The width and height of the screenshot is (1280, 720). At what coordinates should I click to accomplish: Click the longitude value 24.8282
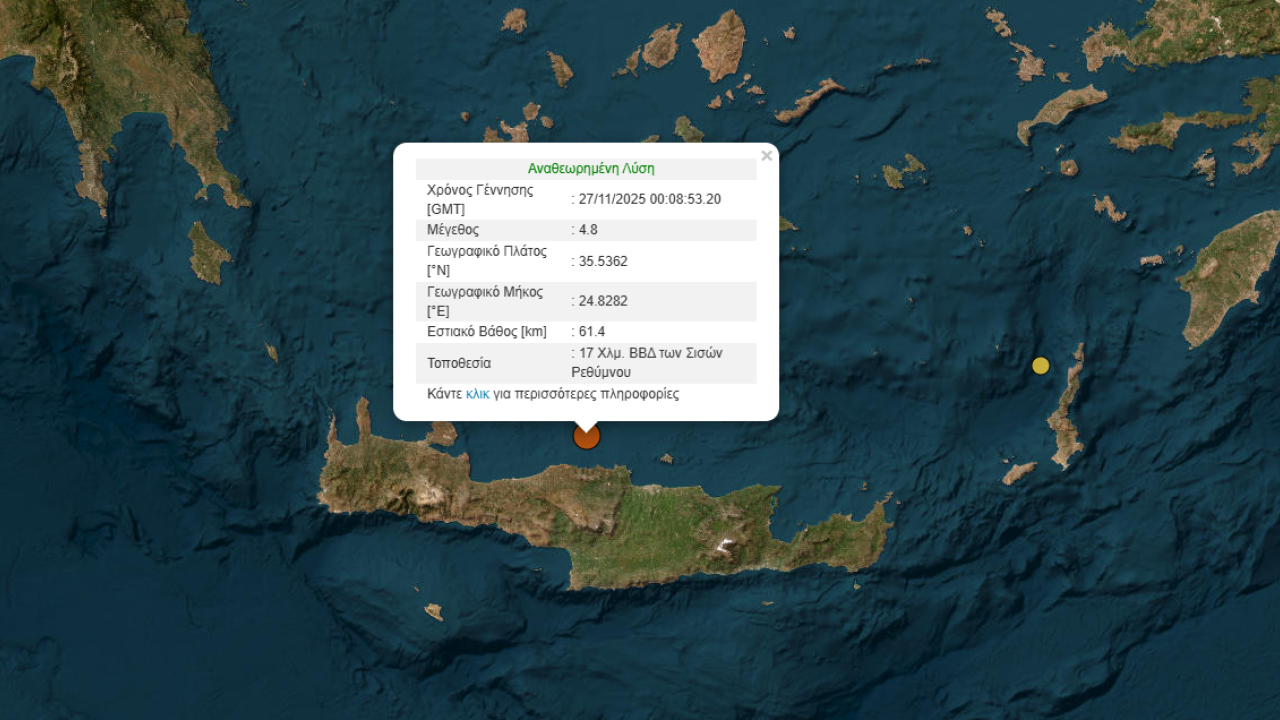602,301
